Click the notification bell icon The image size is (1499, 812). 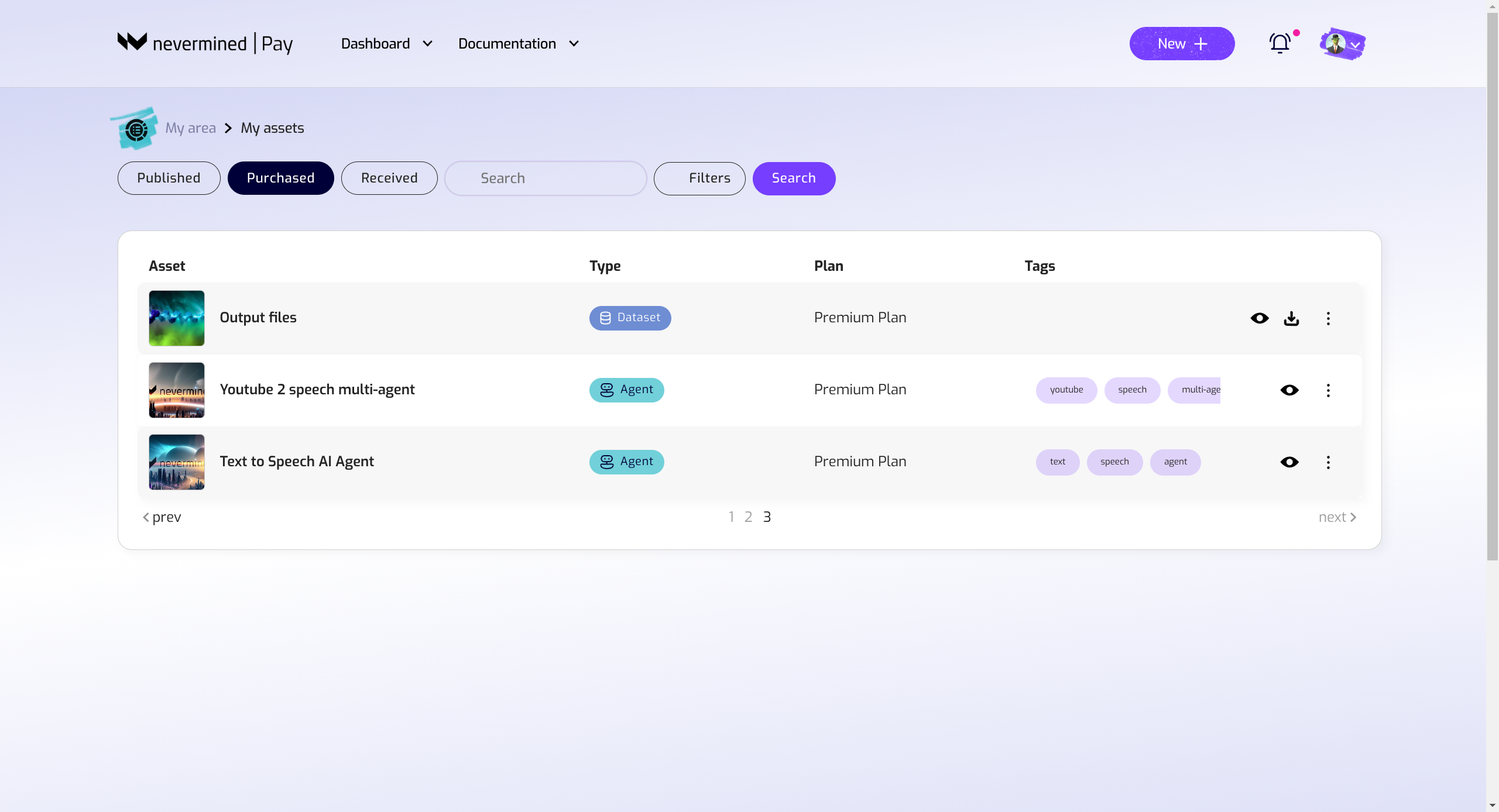pos(1280,43)
